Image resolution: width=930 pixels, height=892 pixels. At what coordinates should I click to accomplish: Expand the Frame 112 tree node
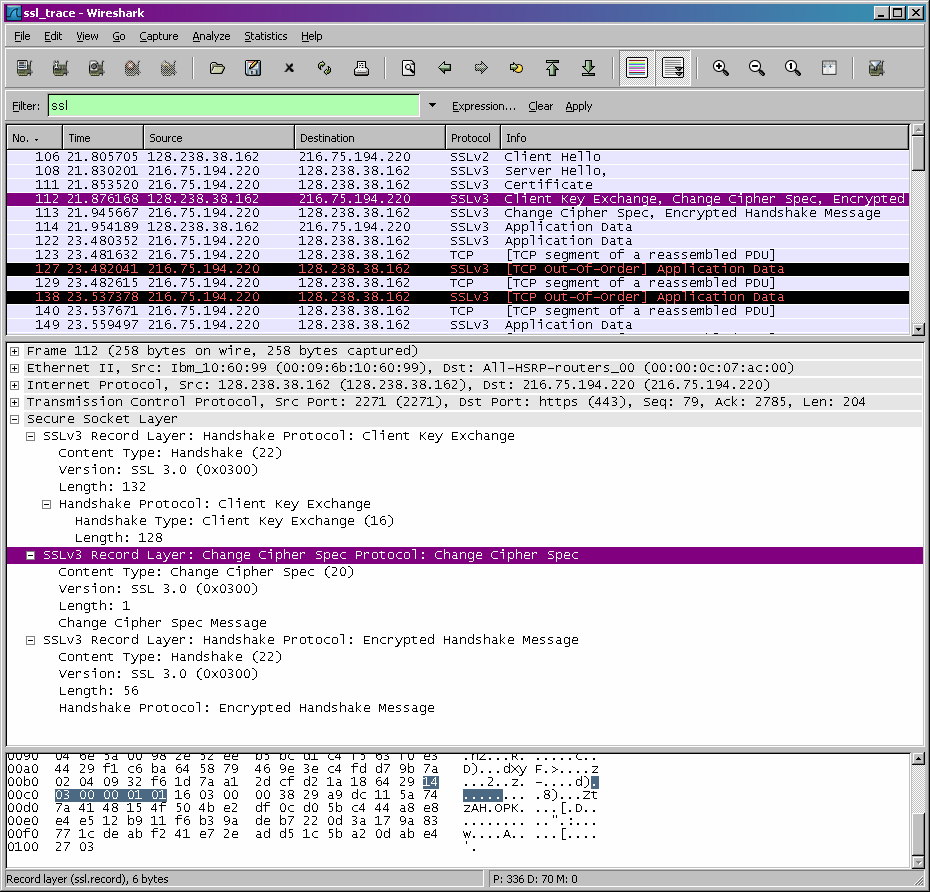click(14, 351)
